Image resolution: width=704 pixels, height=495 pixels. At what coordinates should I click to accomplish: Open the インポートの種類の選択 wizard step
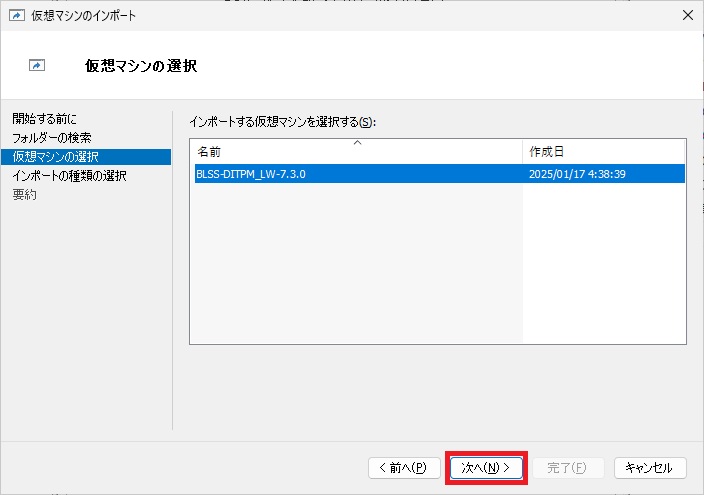click(x=69, y=176)
